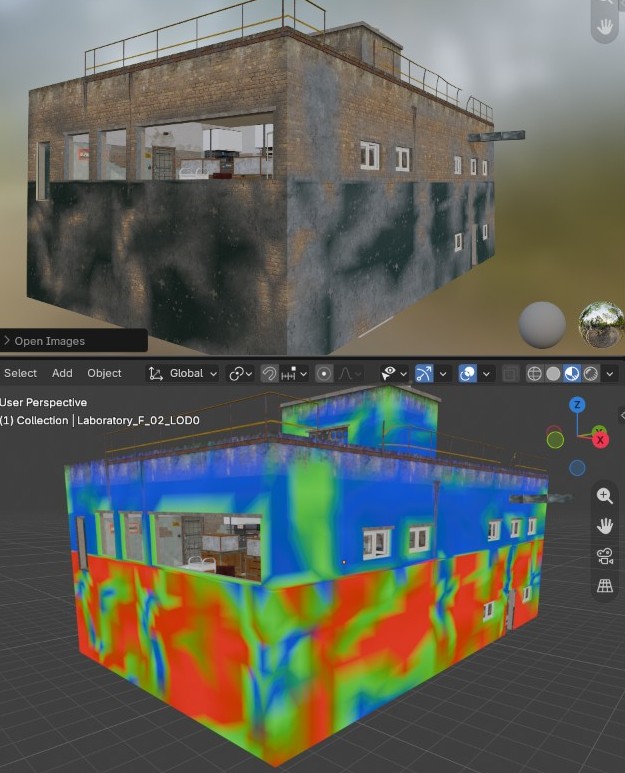This screenshot has height=773, width=625.
Task: Toggle proportional editing
Action: pyautogui.click(x=324, y=374)
